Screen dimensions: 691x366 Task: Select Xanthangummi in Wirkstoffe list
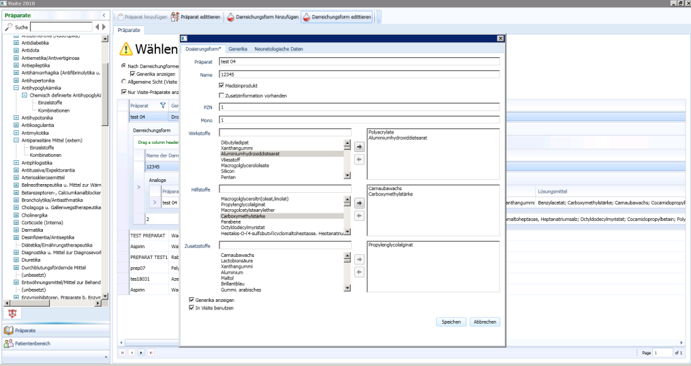click(x=237, y=148)
